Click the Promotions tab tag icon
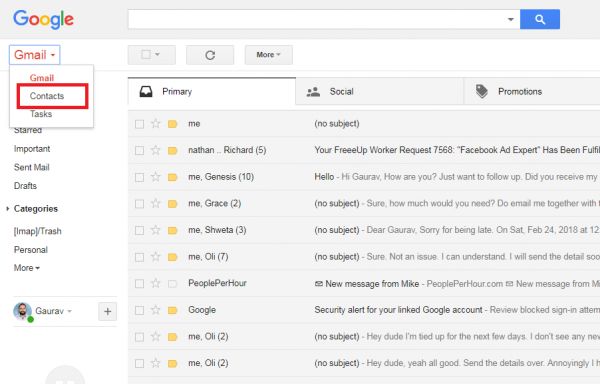The image size is (600, 384). [x=482, y=91]
